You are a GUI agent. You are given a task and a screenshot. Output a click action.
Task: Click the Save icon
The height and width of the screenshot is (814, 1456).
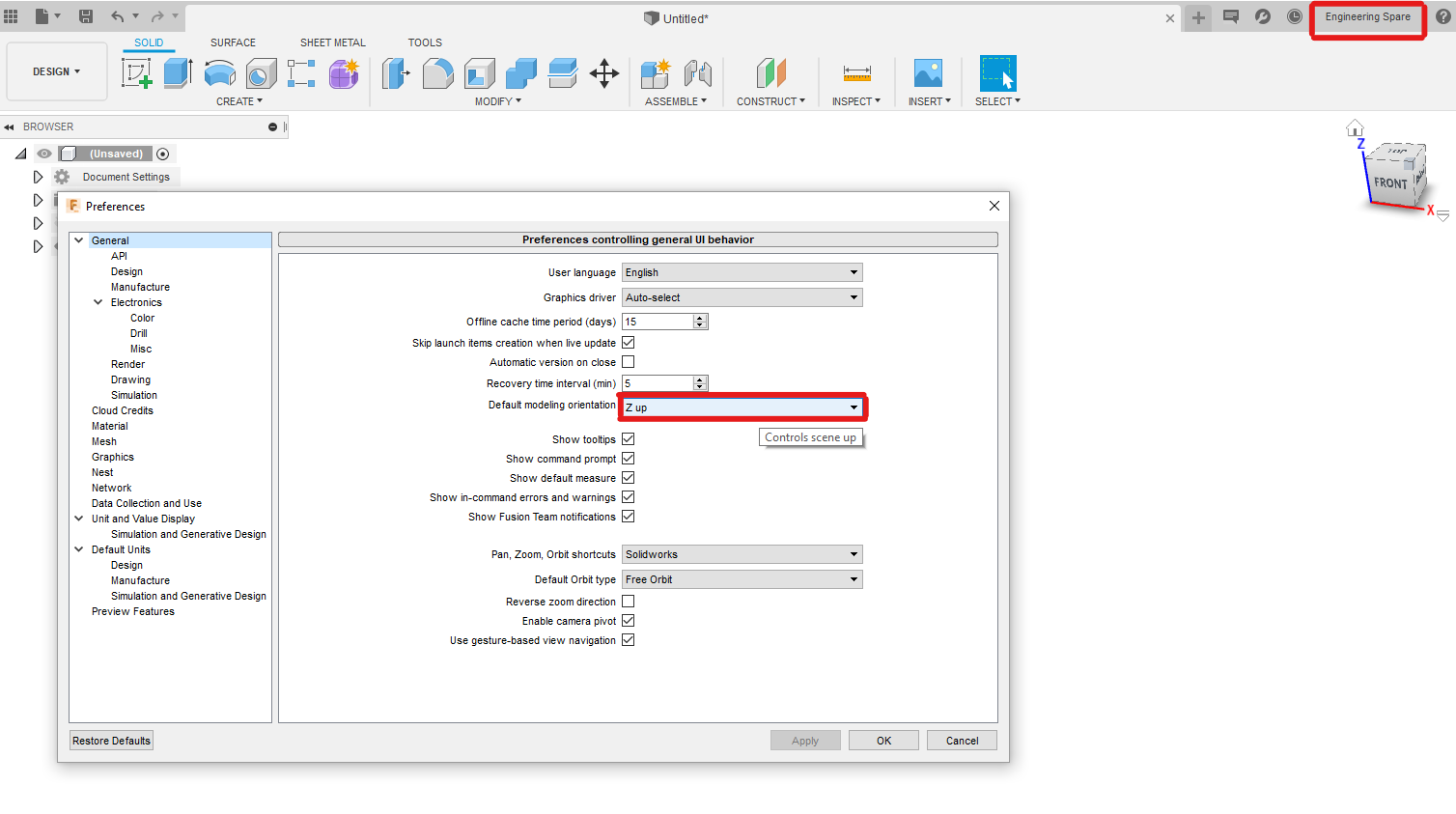(x=86, y=16)
